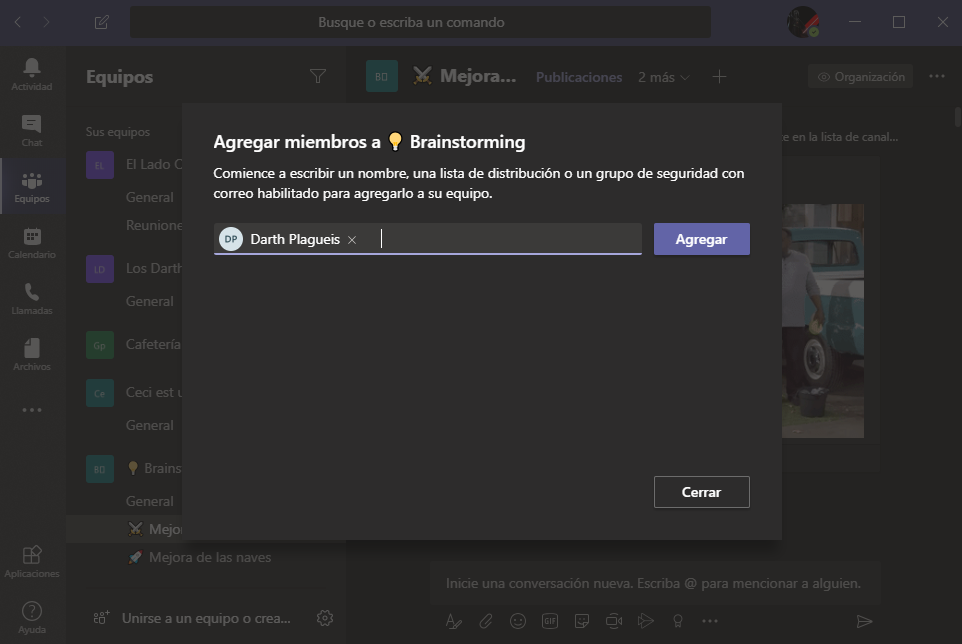Open the sticker picker

pyautogui.click(x=581, y=620)
